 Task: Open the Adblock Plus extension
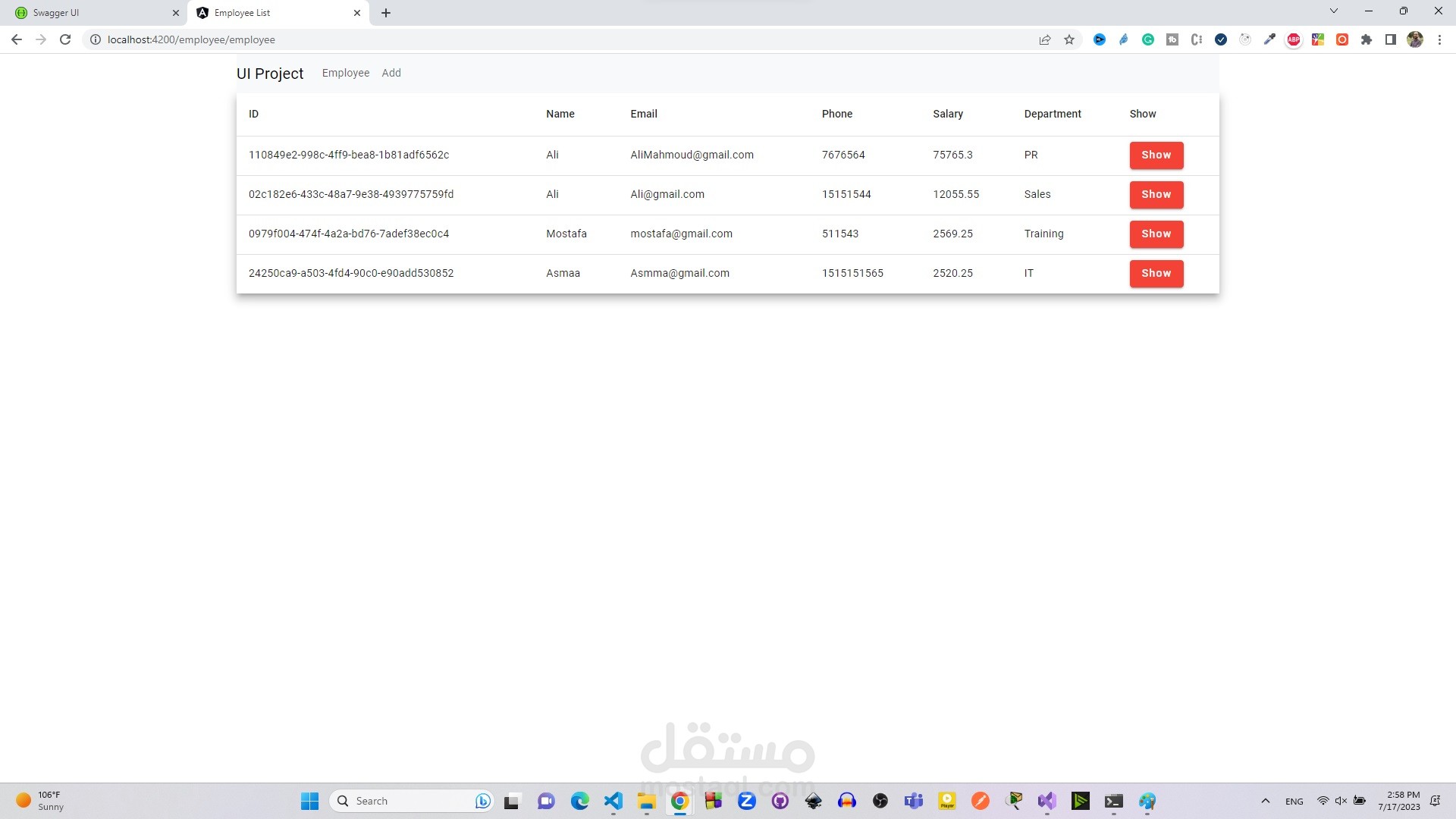pyautogui.click(x=1294, y=39)
